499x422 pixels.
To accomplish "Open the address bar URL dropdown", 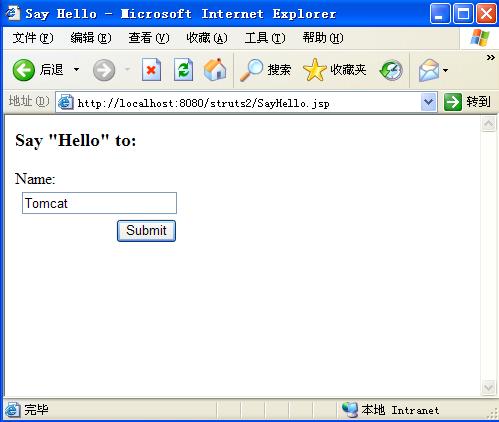I will (x=429, y=102).
